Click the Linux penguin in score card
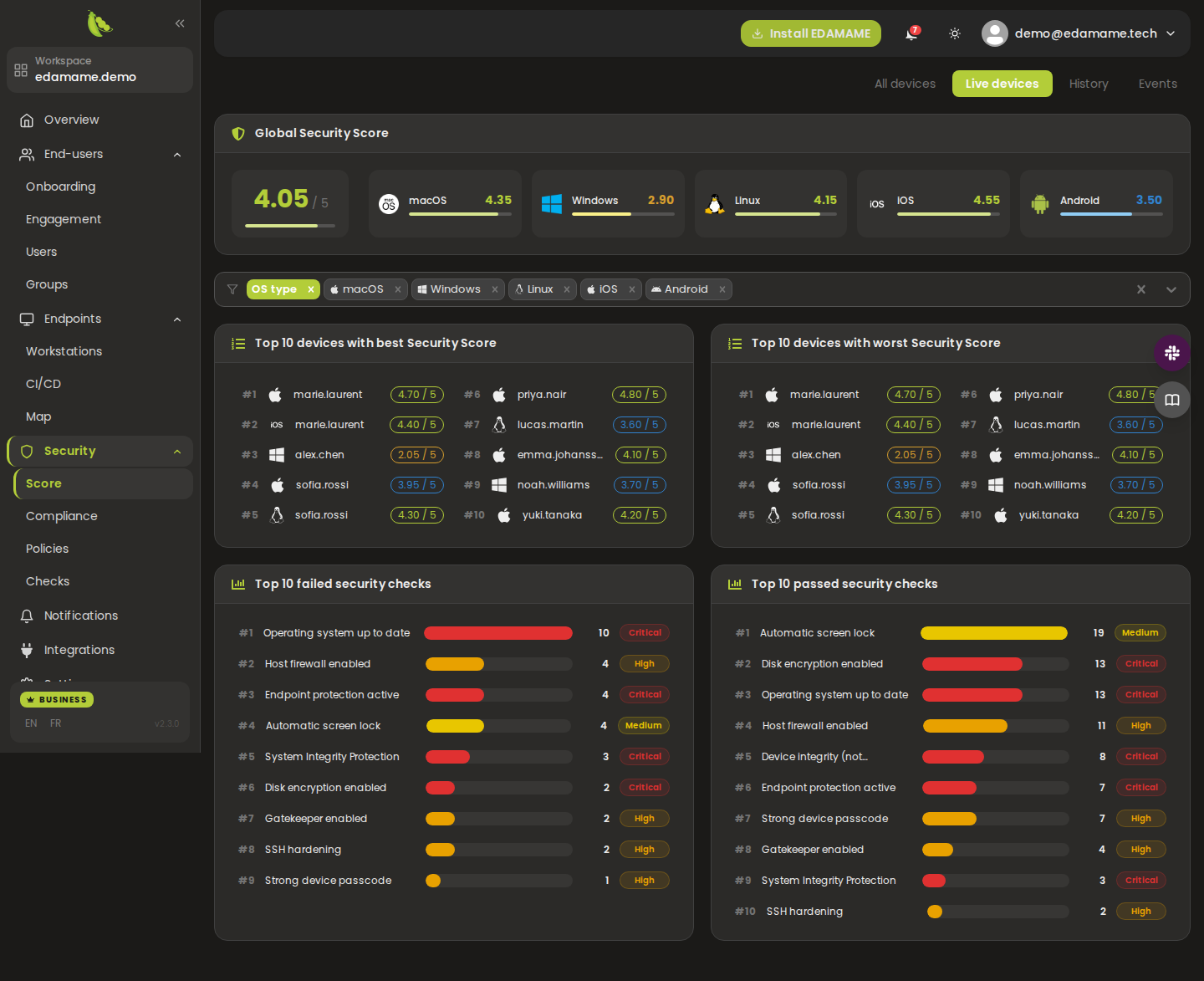Image resolution: width=1204 pixels, height=981 pixels. click(x=715, y=204)
